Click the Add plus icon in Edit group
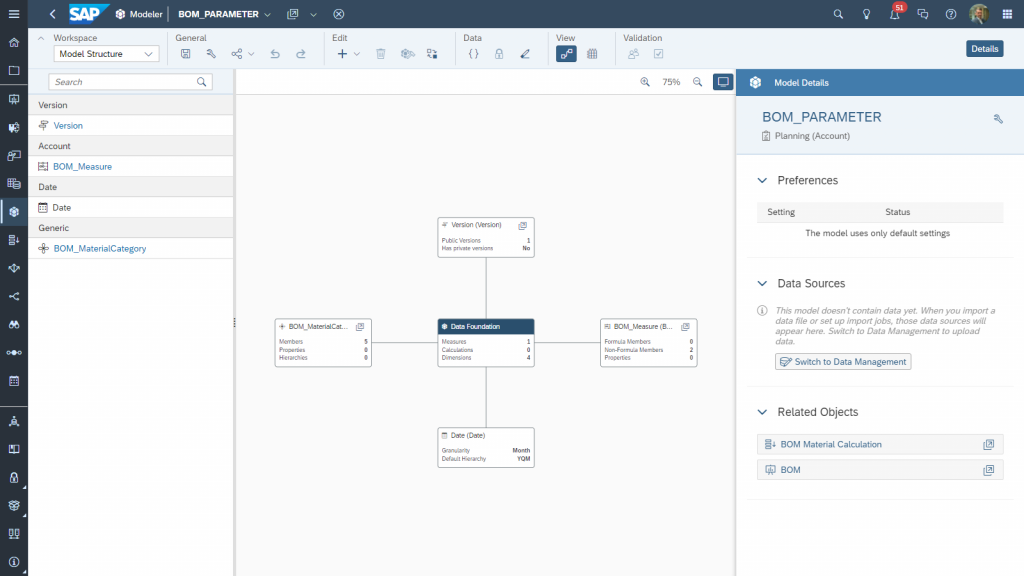This screenshot has width=1024, height=576. [x=342, y=54]
